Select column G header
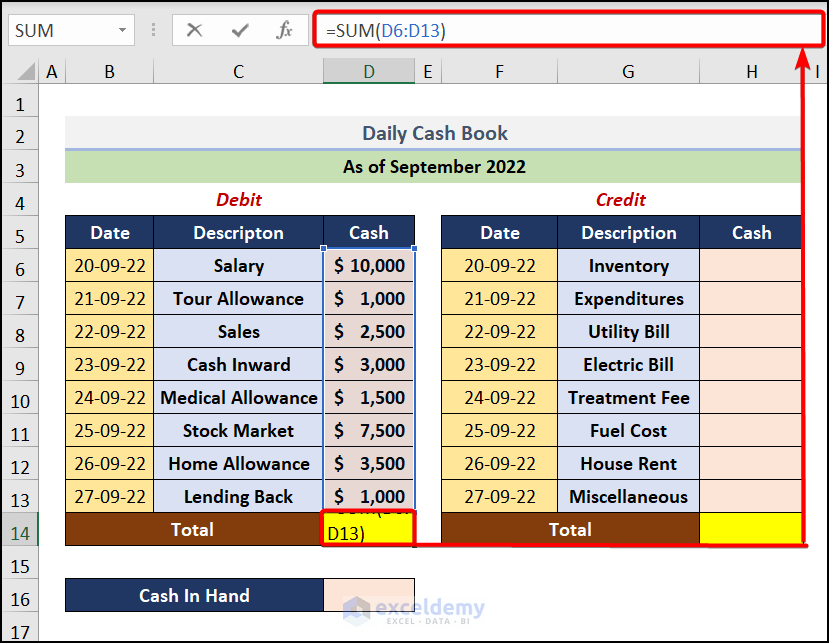This screenshot has height=643, width=829. click(x=628, y=71)
